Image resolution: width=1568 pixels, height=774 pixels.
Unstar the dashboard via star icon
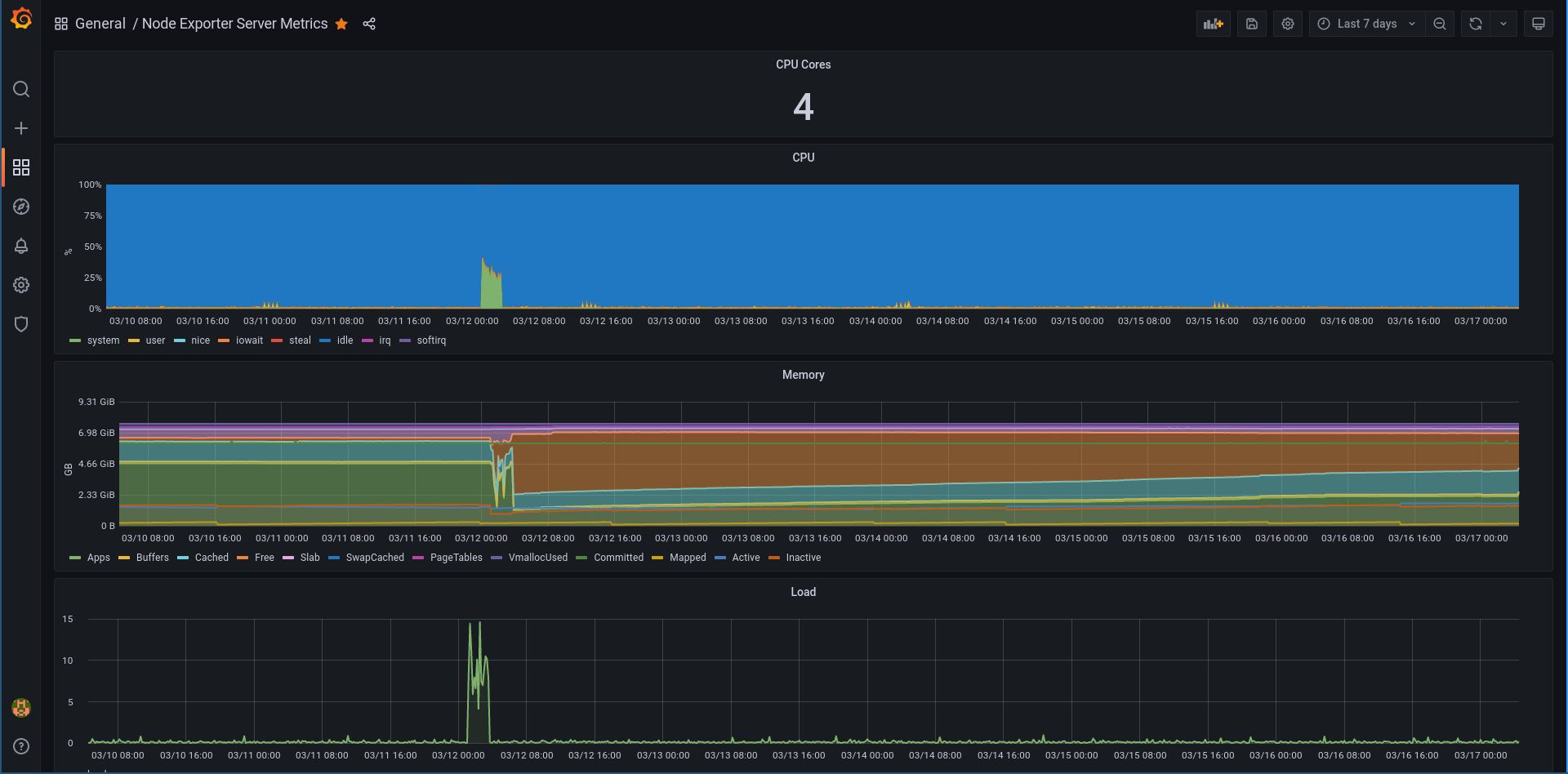[x=341, y=24]
